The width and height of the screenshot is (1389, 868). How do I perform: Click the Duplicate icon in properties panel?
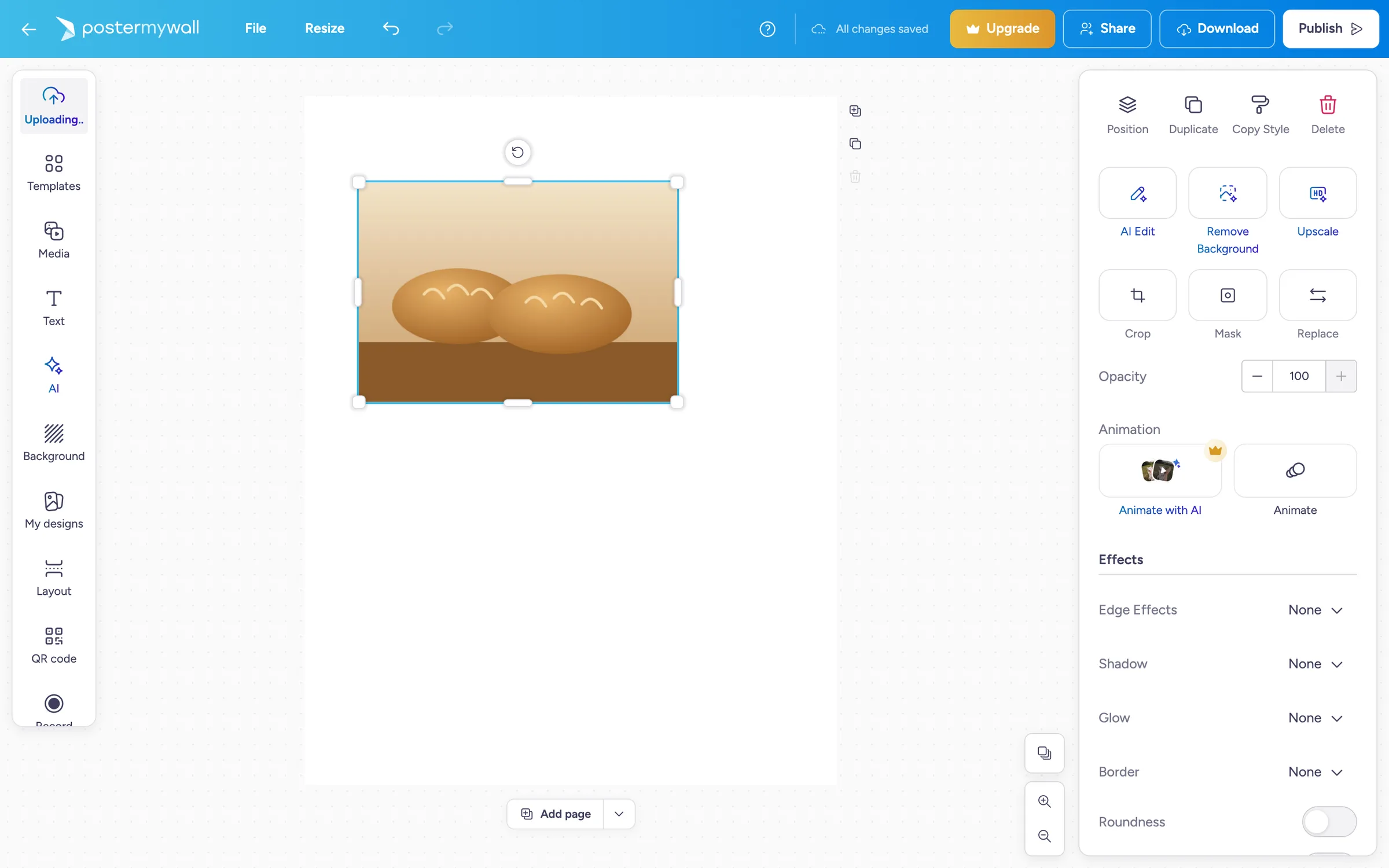(1193, 105)
